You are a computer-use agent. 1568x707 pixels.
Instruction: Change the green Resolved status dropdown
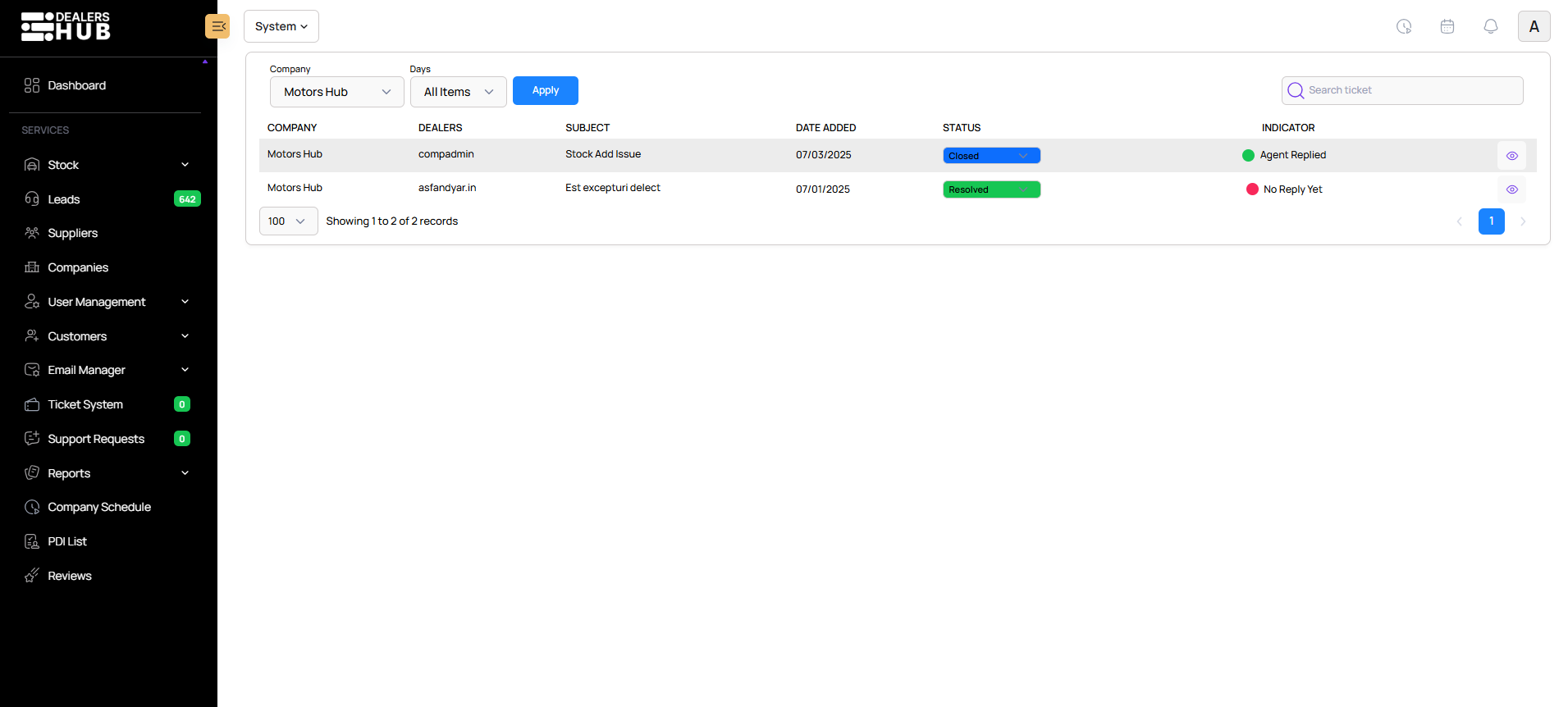[x=990, y=189]
